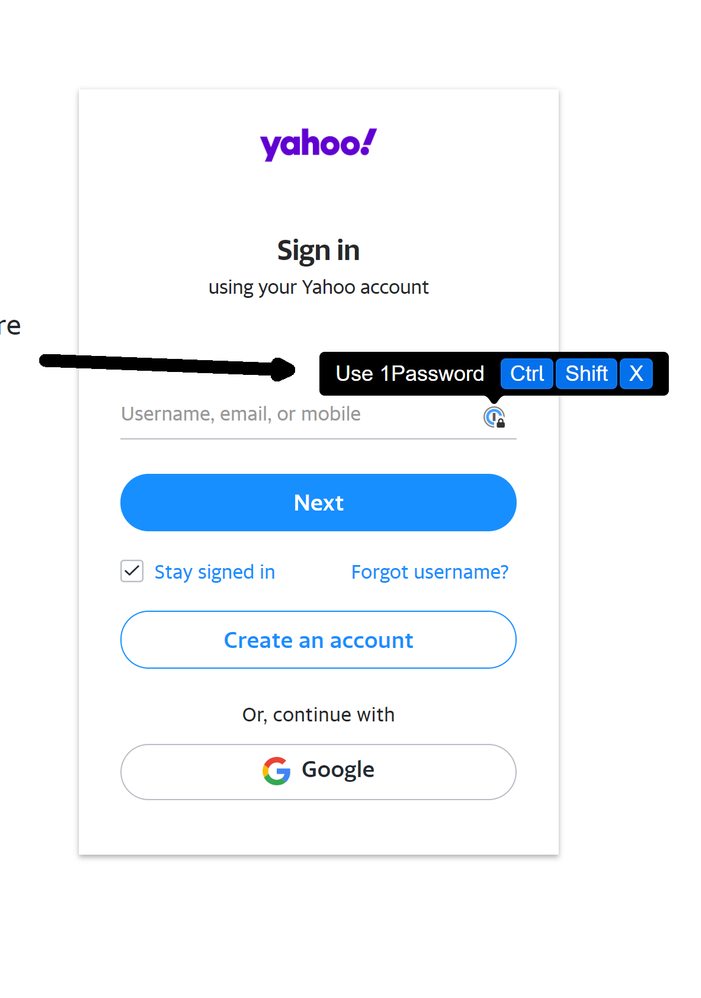Click the partial text left of the arrow
The height and width of the screenshot is (998, 701).
pyautogui.click(x=10, y=327)
